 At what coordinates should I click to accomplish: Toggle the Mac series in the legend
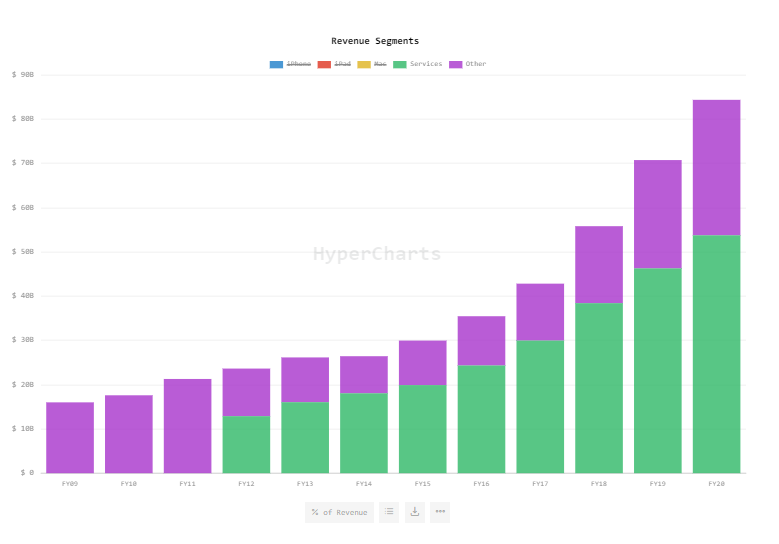click(380, 64)
